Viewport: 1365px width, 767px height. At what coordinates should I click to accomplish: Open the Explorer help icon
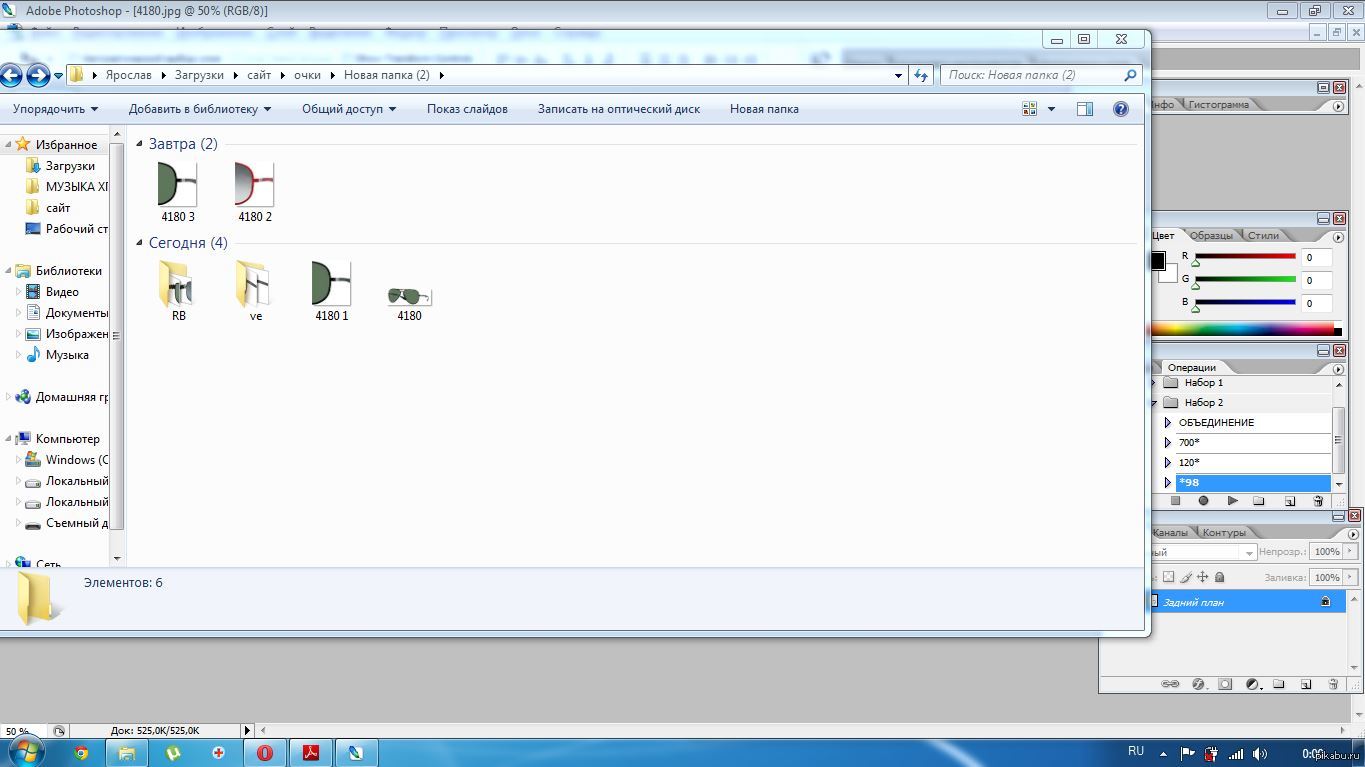click(1121, 109)
